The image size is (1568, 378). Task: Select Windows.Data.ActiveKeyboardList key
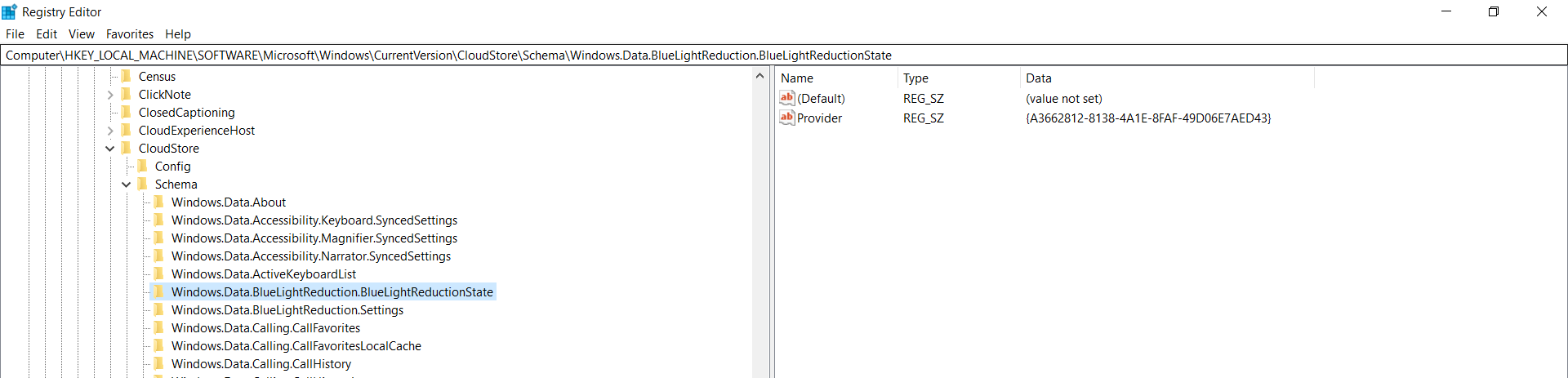click(x=264, y=274)
